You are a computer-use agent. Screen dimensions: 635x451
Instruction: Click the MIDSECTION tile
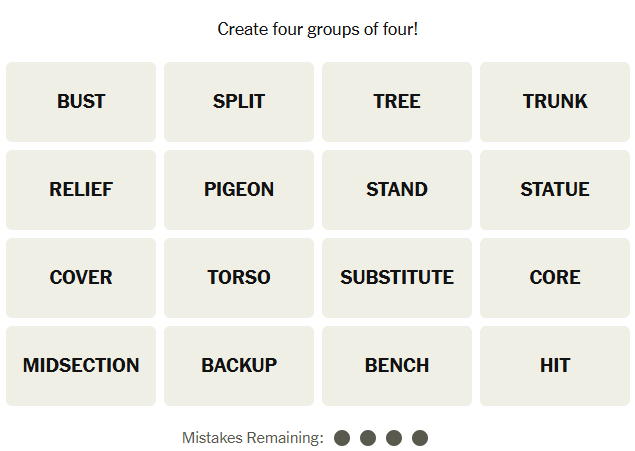click(x=81, y=366)
